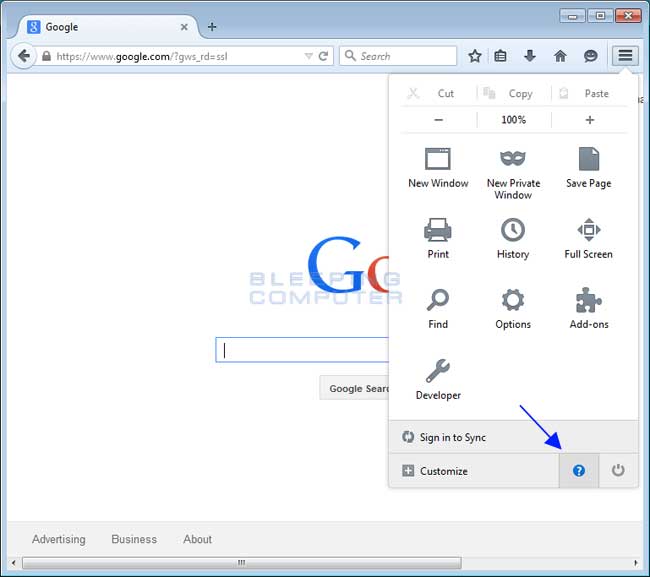Screen dimensions: 650x577
Task: Open the new tab plus button
Action: [x=212, y=27]
